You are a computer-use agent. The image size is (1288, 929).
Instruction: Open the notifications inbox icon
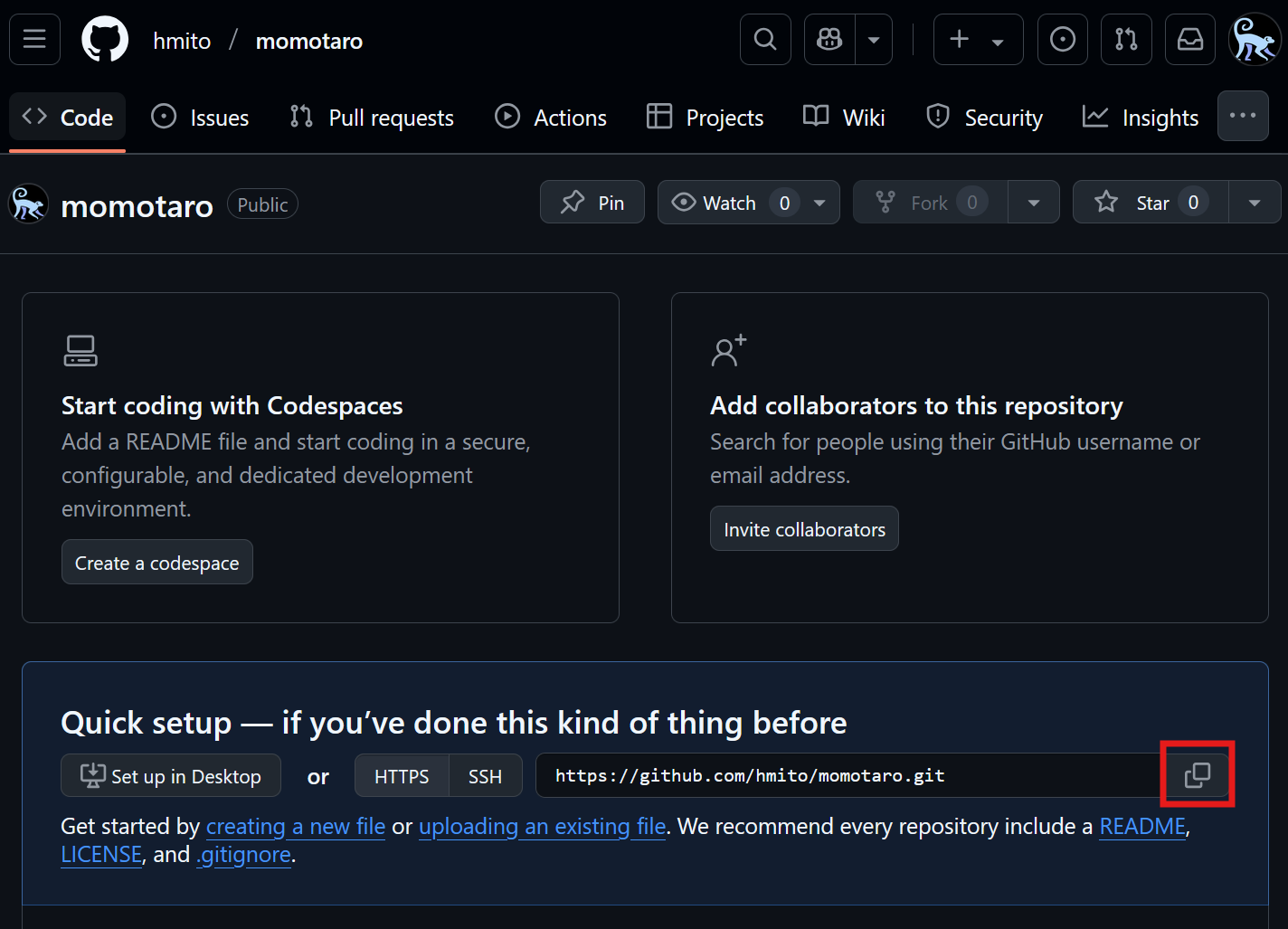coord(1190,40)
